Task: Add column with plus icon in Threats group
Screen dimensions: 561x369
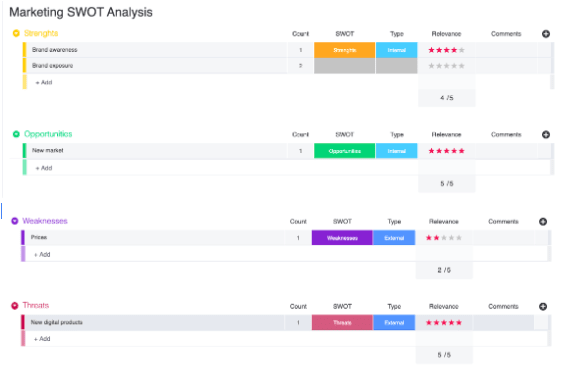Action: pyautogui.click(x=543, y=306)
